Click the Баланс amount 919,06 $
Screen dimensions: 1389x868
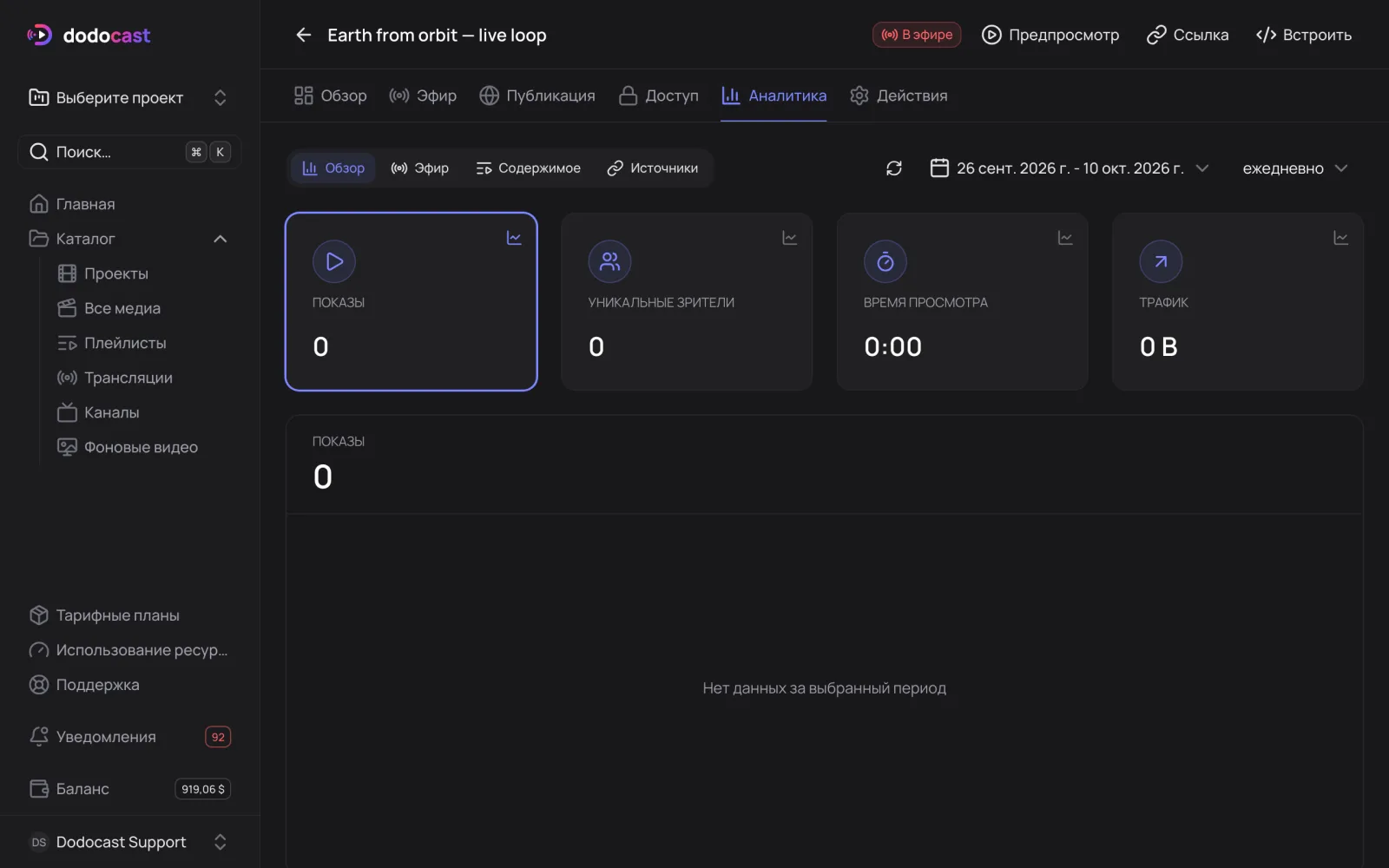tap(203, 789)
